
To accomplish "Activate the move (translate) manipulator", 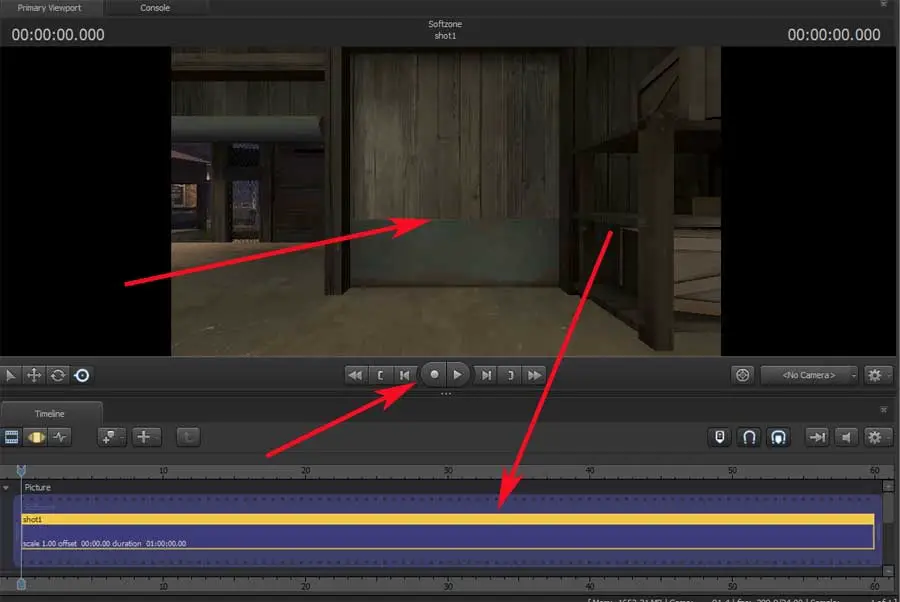I will (x=34, y=375).
